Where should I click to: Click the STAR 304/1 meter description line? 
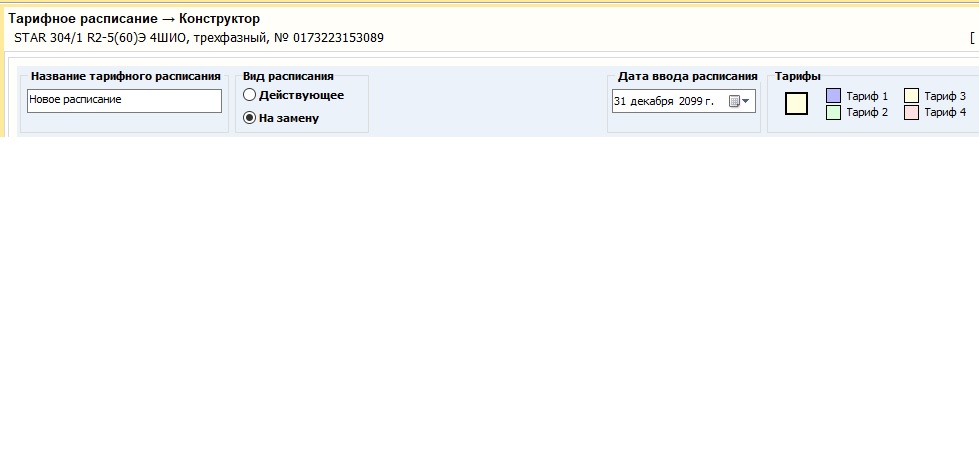point(198,38)
